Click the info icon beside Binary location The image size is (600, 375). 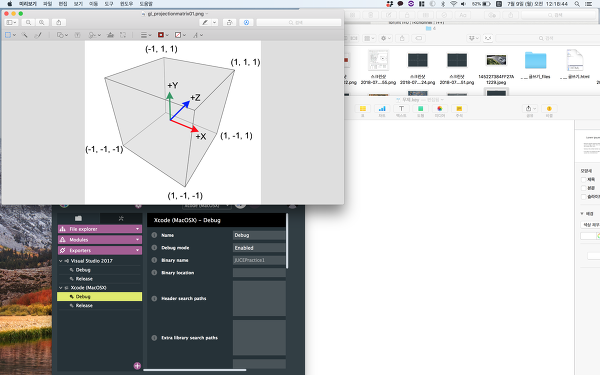154,273
